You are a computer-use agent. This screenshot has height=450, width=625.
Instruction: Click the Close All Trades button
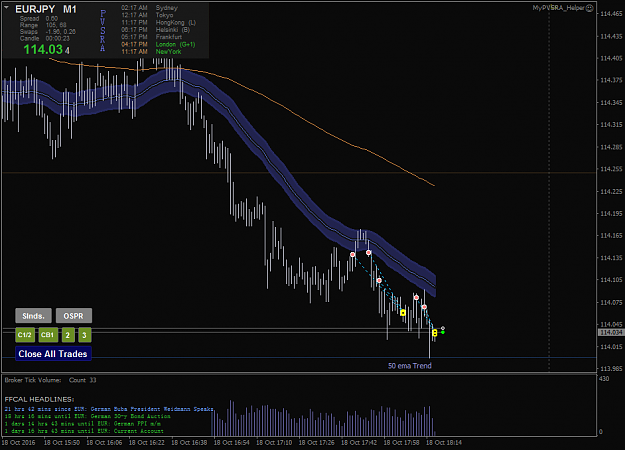(53, 354)
